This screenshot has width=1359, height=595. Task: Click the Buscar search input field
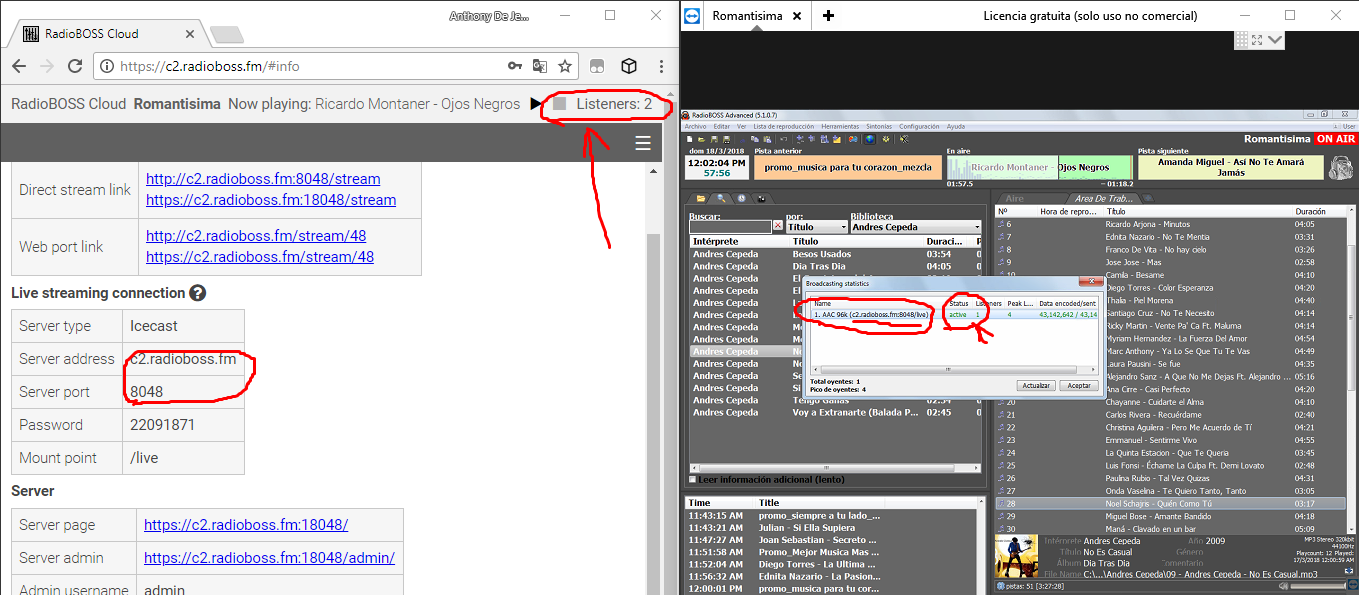click(x=730, y=227)
